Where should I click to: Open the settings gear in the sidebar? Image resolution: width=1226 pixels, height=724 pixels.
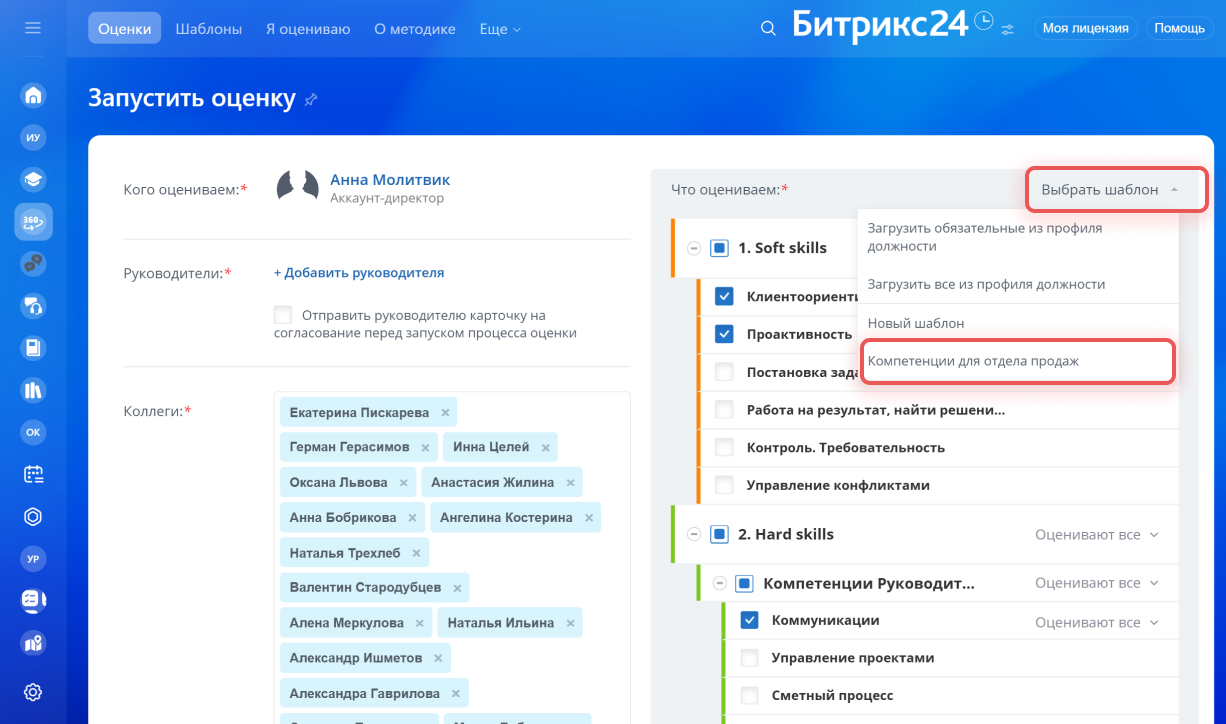[33, 692]
